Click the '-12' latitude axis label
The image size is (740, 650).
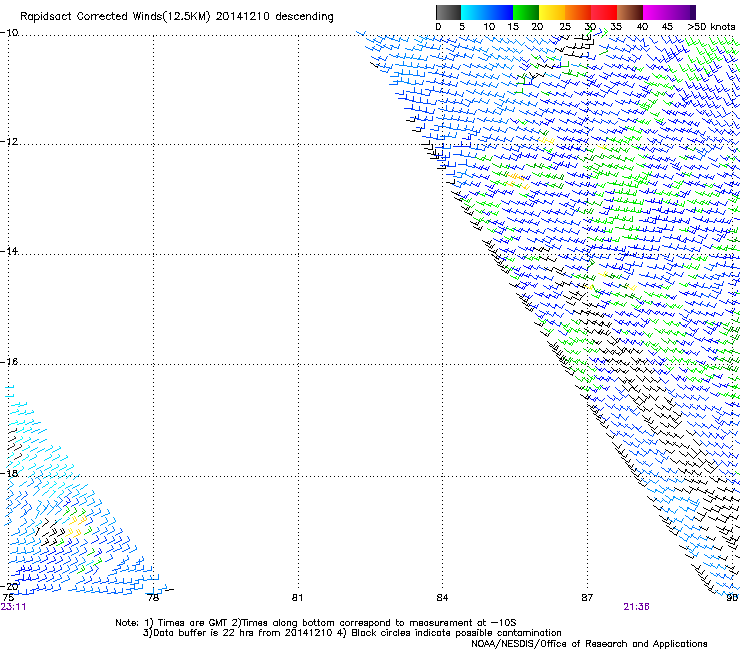click(9, 142)
